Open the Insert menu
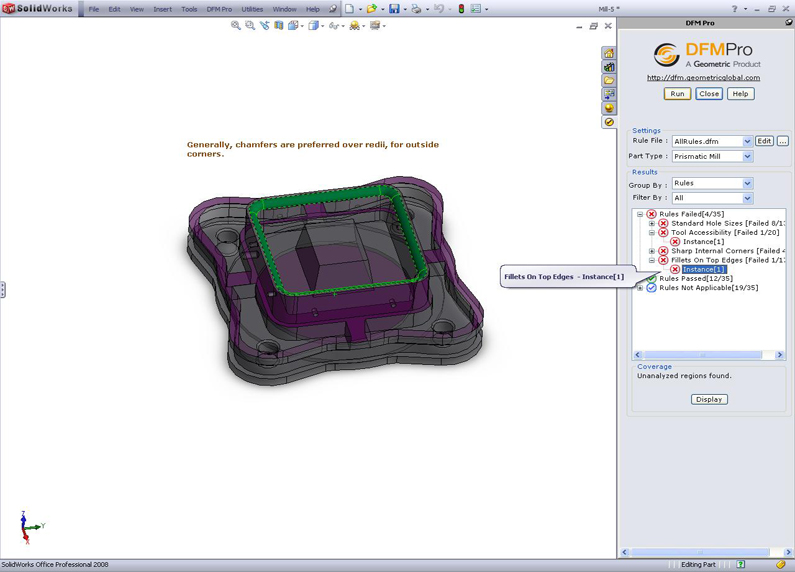This screenshot has height=572, width=795. [163, 9]
